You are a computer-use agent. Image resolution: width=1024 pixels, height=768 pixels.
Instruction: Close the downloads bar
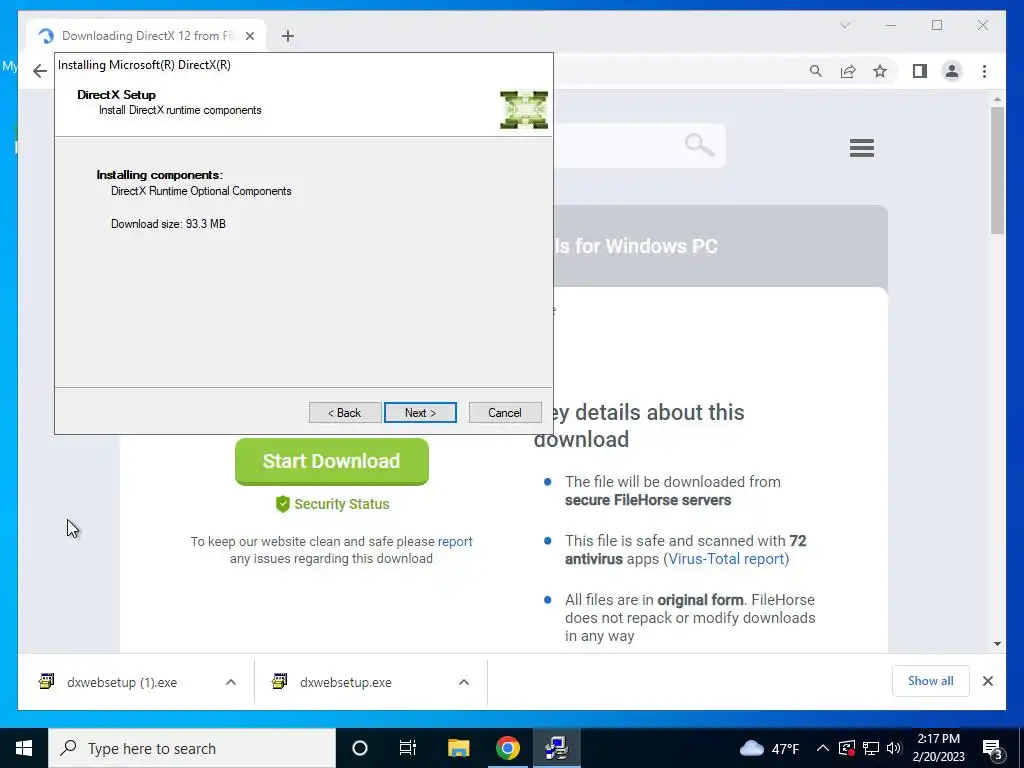click(987, 681)
